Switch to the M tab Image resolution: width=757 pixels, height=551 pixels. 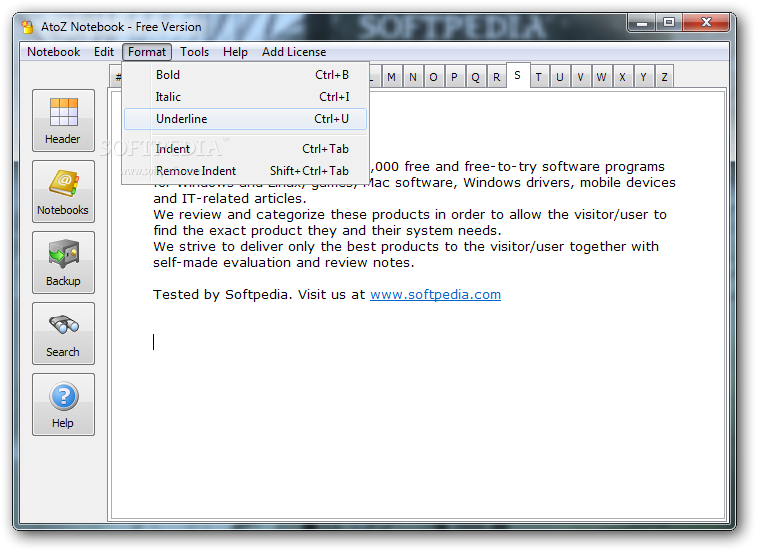tap(392, 77)
